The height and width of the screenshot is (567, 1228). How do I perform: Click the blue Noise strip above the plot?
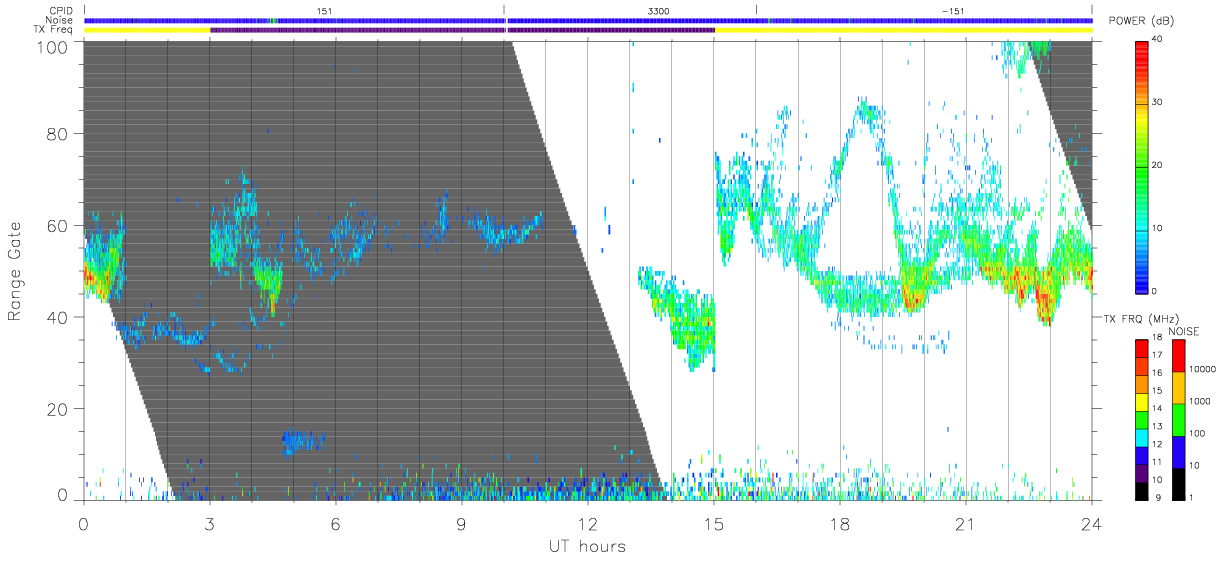(588, 20)
